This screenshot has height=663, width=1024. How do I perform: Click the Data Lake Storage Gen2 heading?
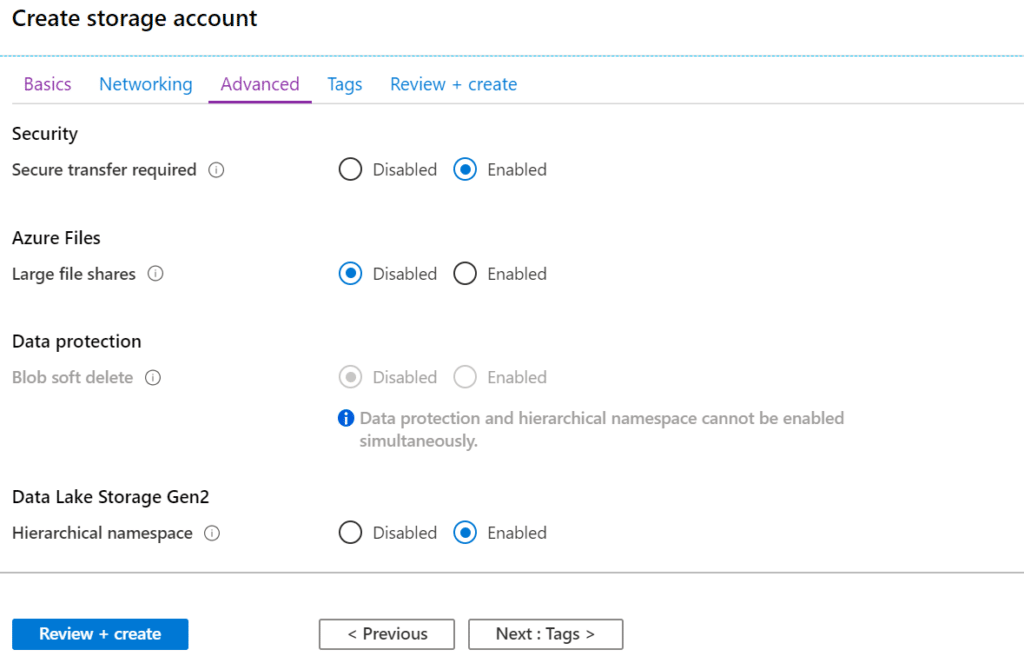[x=110, y=497]
